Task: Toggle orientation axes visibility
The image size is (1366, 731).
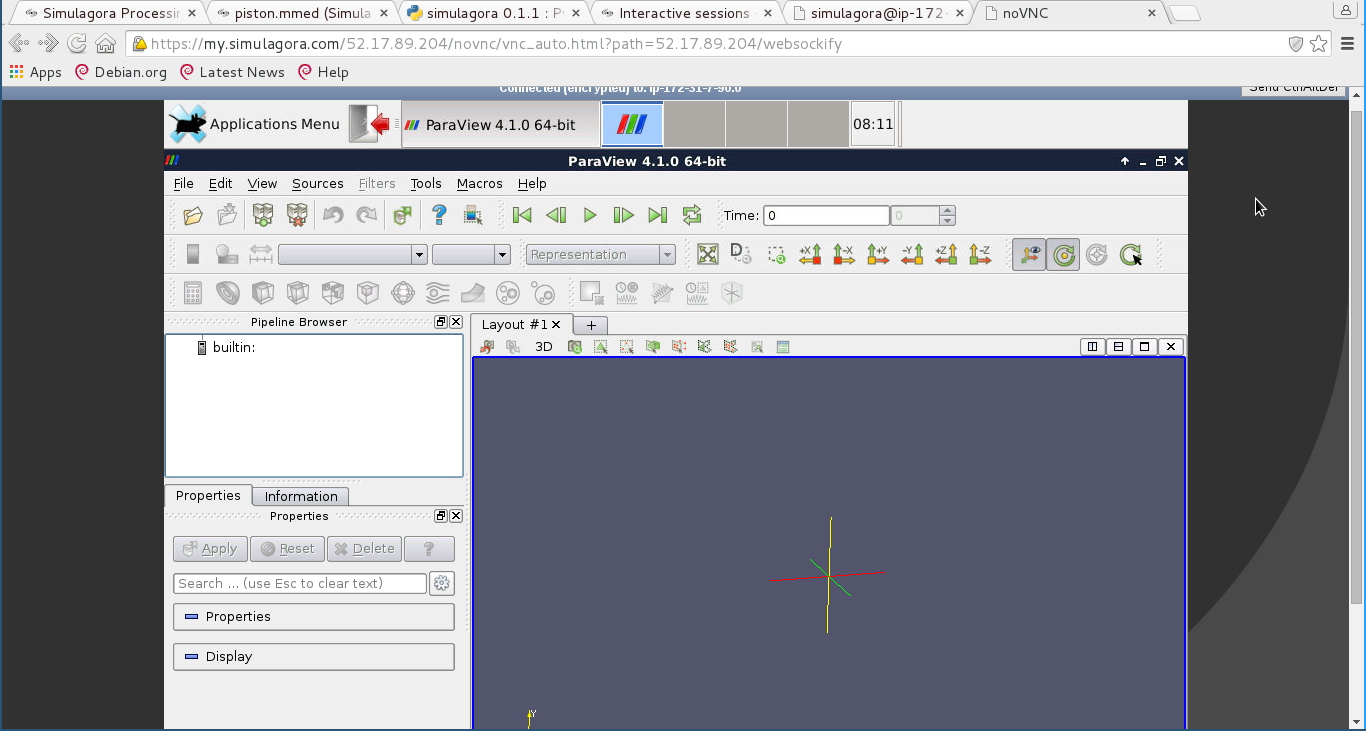Action: coord(1029,255)
